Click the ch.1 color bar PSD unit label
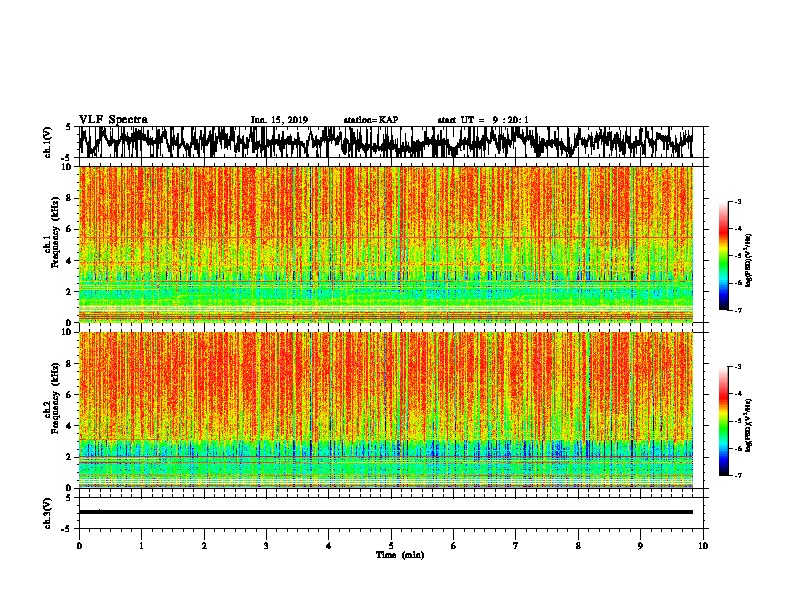The image size is (792, 612). click(x=748, y=260)
